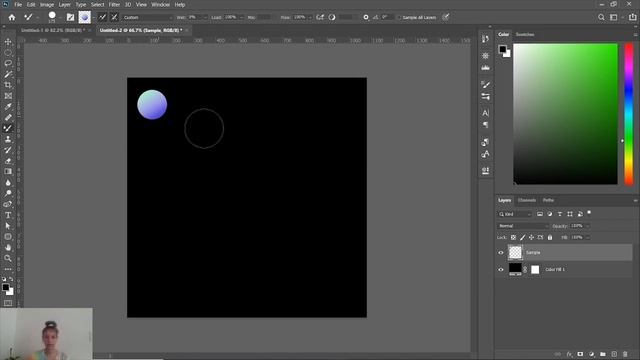
Task: Hide the Sample layer
Action: pyautogui.click(x=501, y=253)
